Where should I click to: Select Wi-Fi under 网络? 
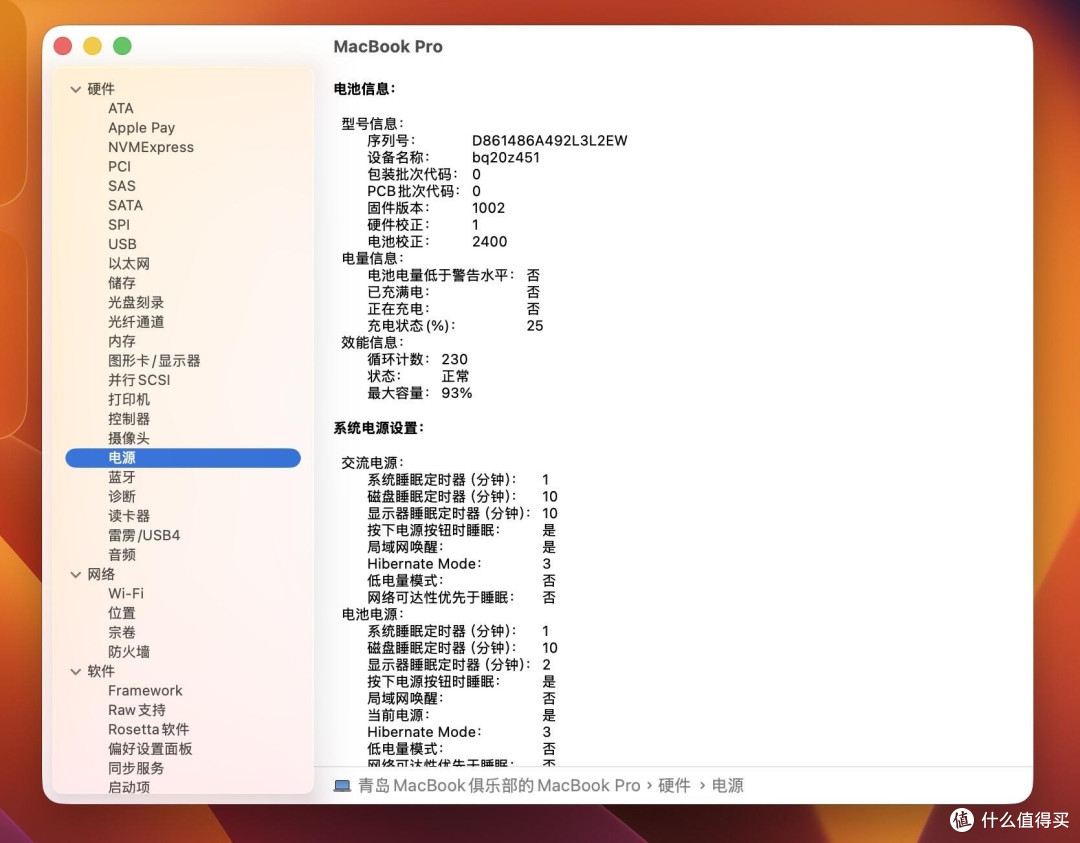coord(126,593)
